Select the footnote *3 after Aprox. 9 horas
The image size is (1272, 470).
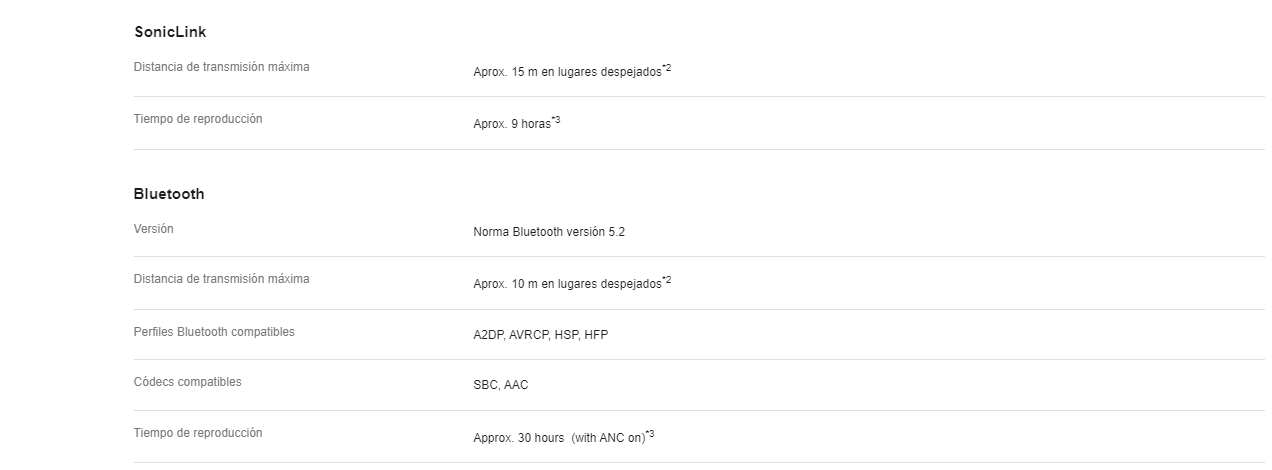[556, 121]
